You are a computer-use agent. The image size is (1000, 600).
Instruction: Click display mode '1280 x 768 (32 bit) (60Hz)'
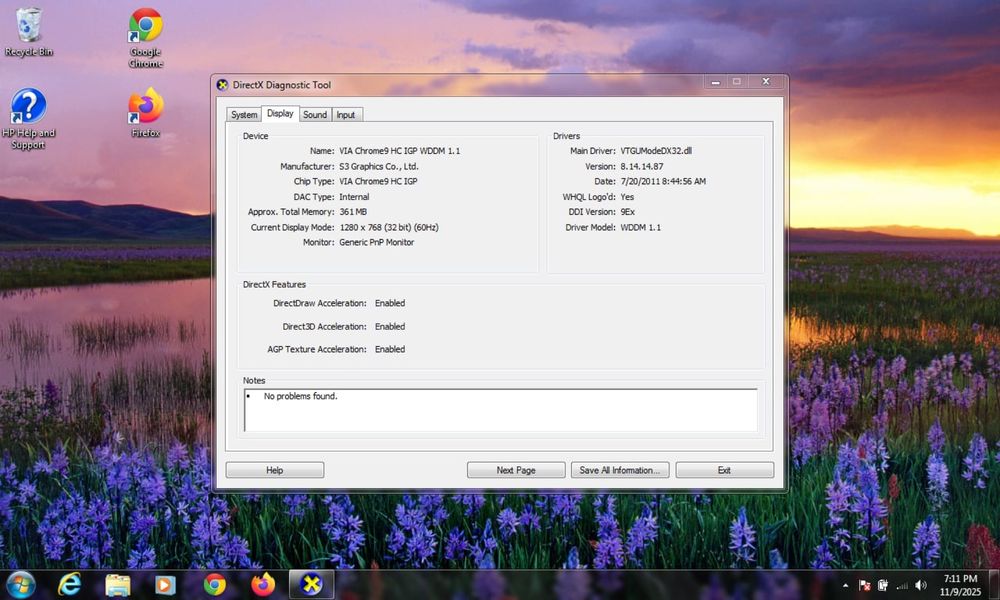(x=389, y=227)
